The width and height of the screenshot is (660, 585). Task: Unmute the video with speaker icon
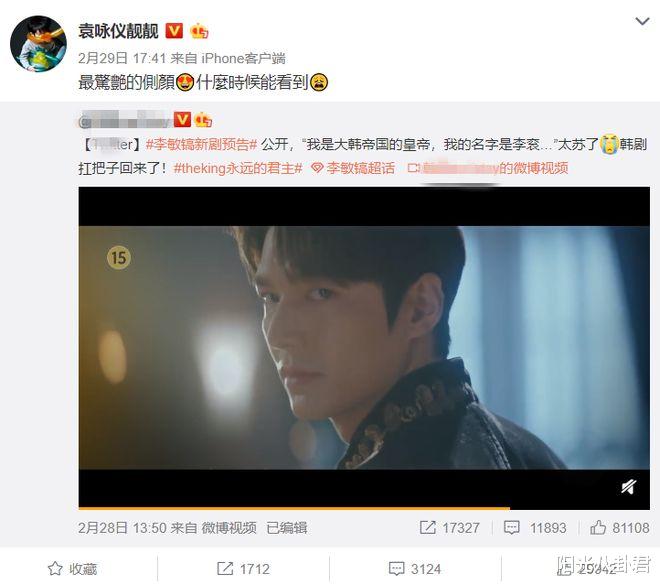click(x=629, y=487)
